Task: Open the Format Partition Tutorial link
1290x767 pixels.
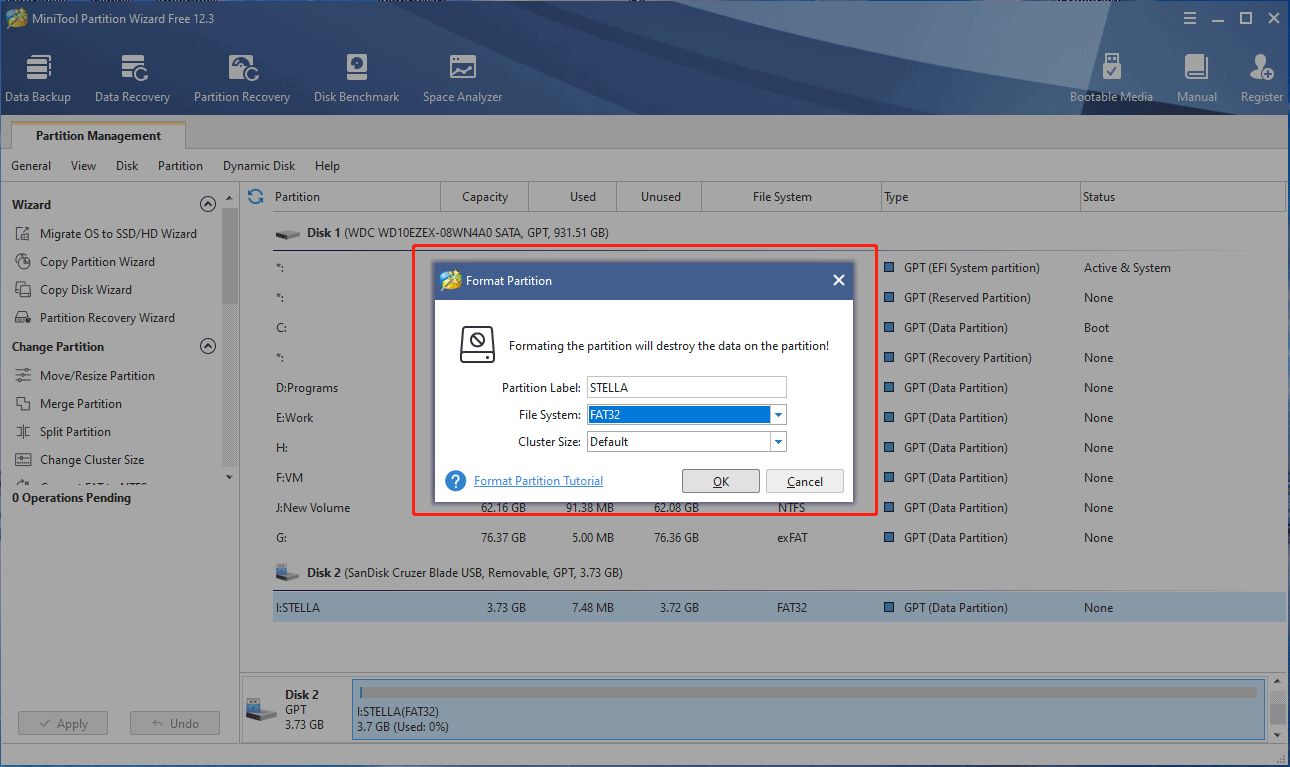Action: [538, 481]
